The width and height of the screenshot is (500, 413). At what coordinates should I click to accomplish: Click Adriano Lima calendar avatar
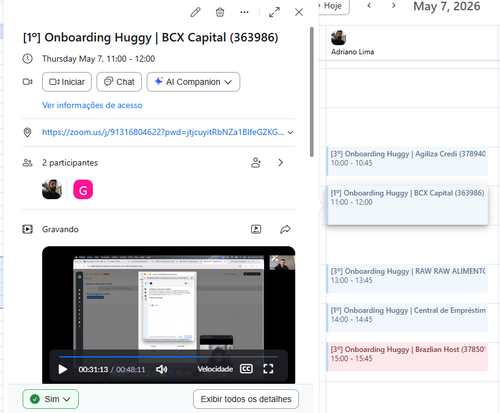[x=338, y=37]
